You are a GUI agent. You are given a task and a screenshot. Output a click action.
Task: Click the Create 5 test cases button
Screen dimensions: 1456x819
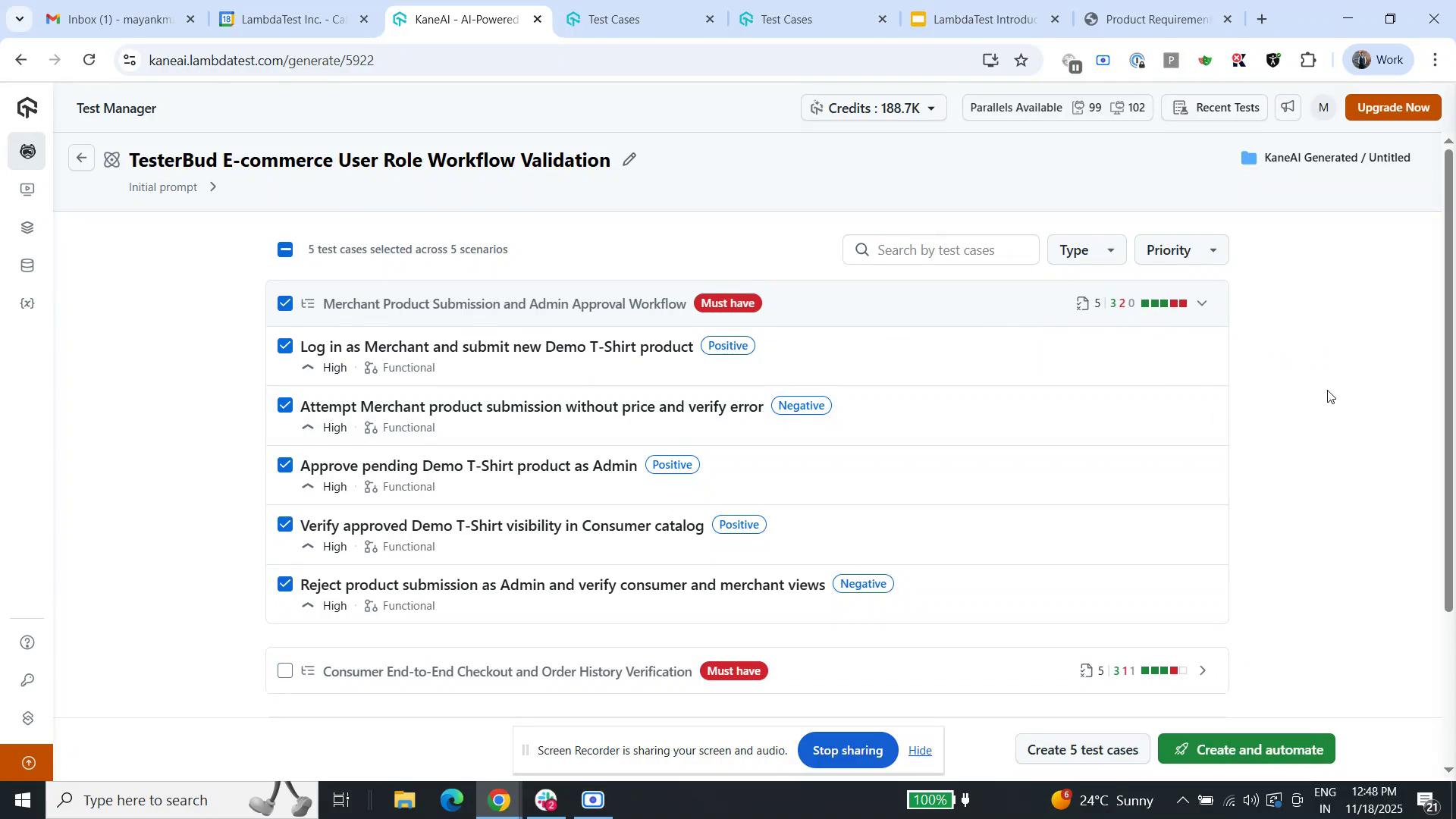point(1082,750)
